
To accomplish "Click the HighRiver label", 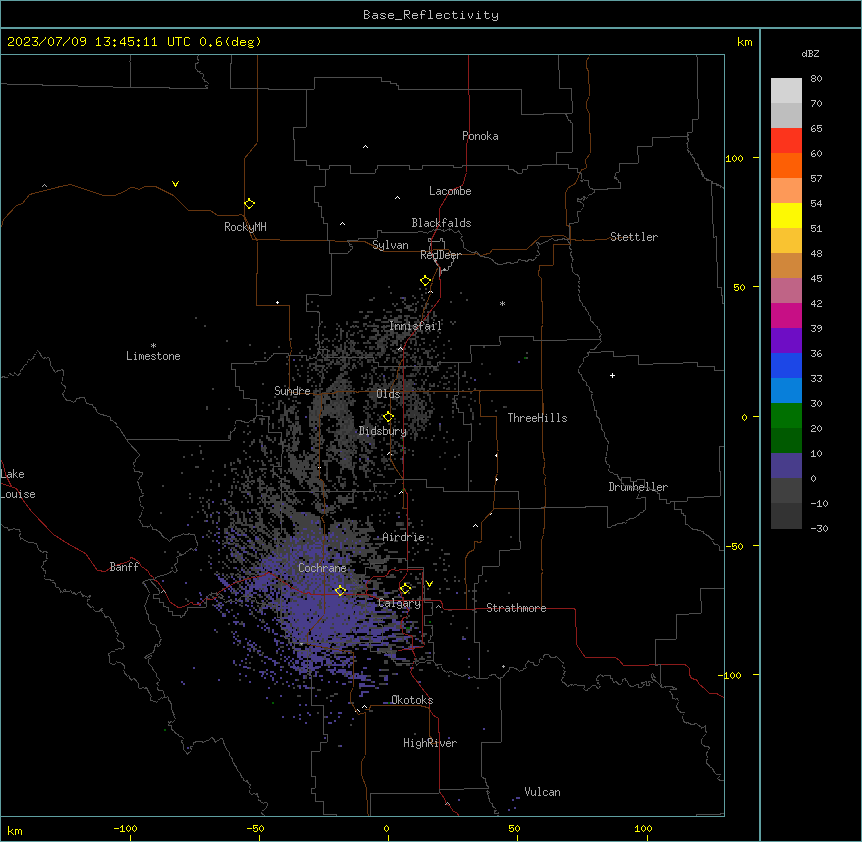I will coord(430,743).
